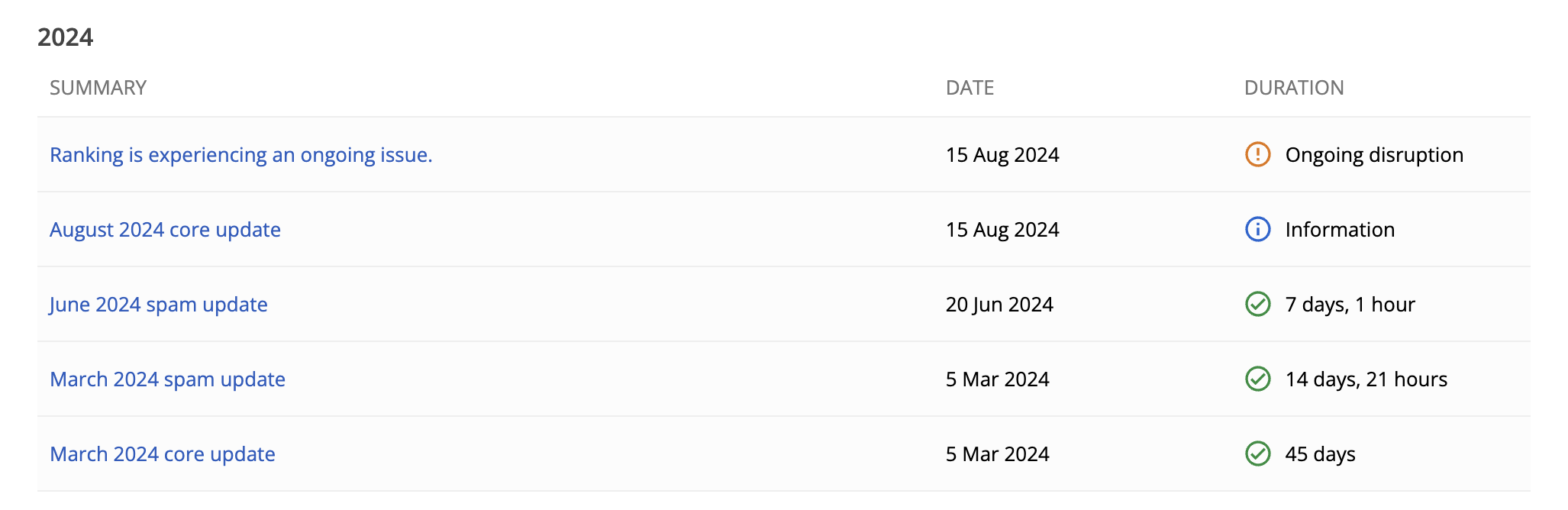Viewport: 1568px width, 510px height.
Task: Open June 2024 spam update link
Action: 159,305
